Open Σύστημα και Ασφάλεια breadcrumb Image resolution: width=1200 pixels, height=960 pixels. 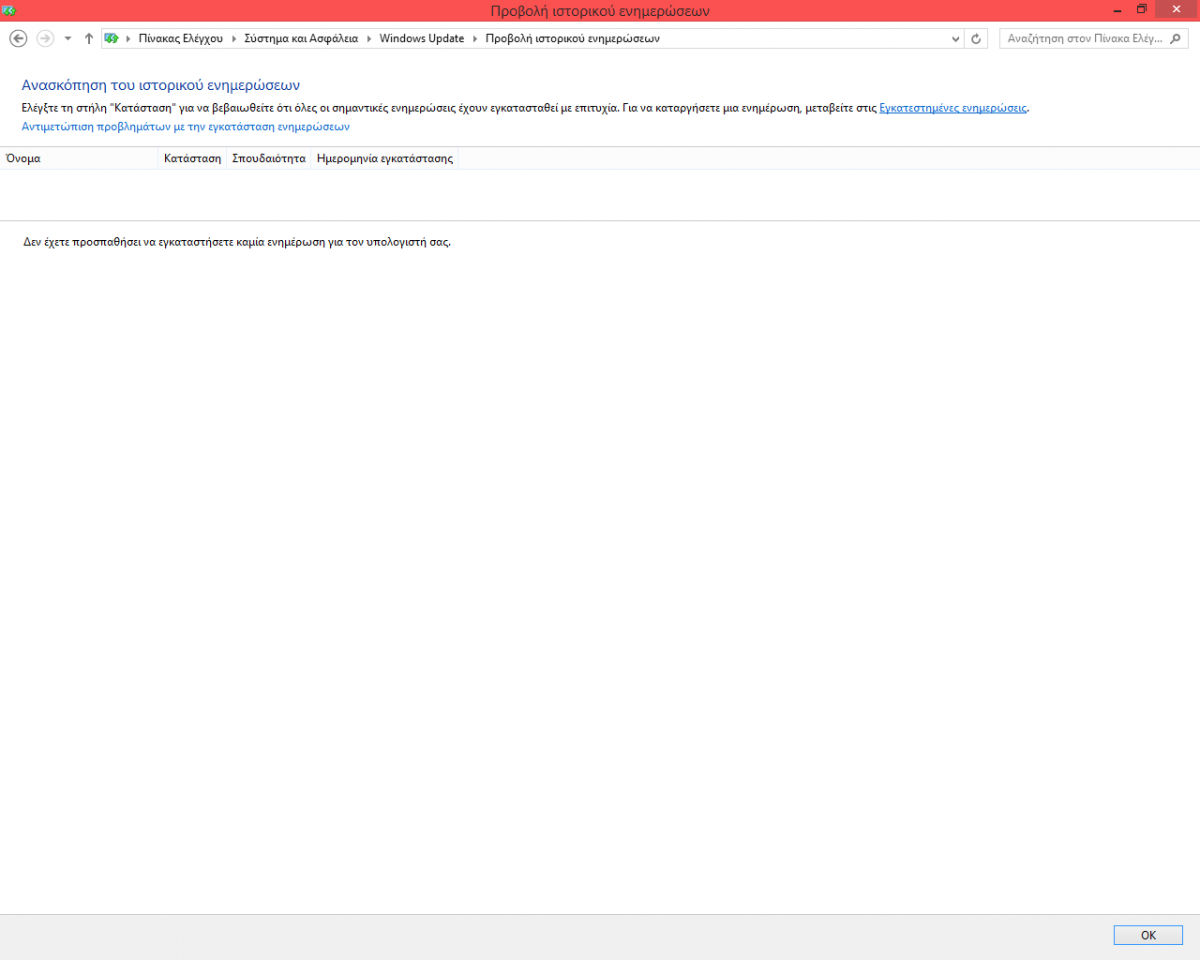pyautogui.click(x=301, y=39)
